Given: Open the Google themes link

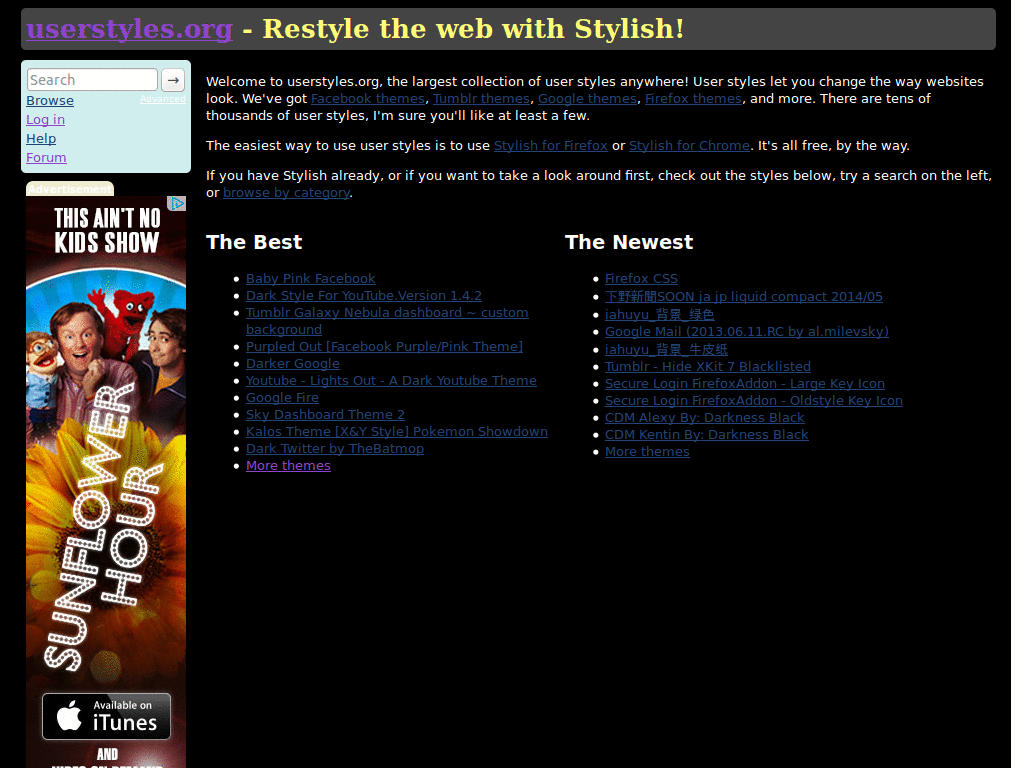Looking at the screenshot, I should (x=587, y=99).
